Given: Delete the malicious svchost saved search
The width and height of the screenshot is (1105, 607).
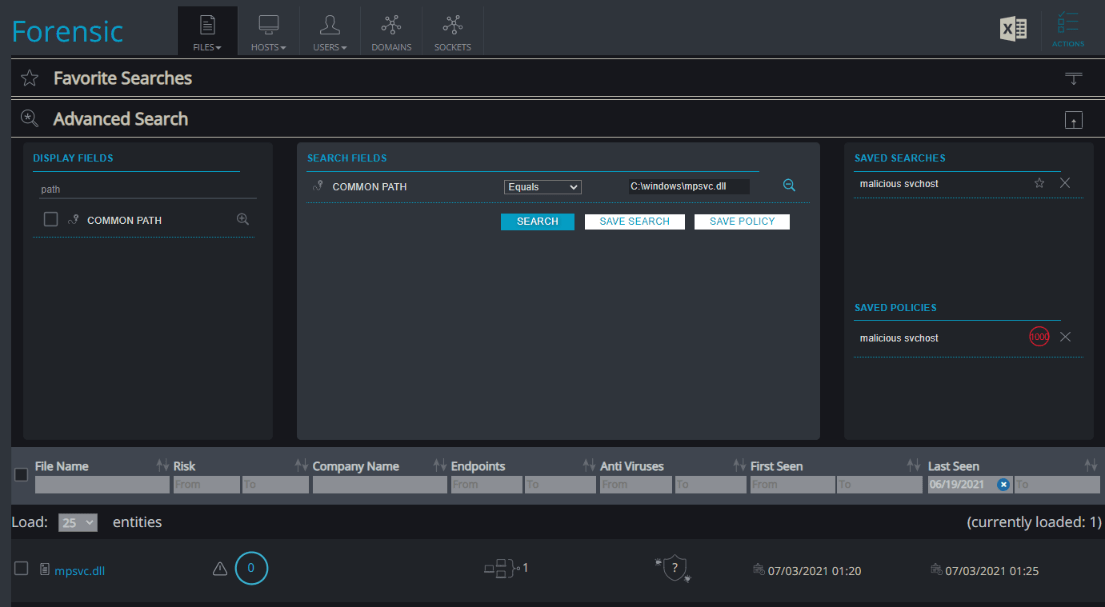Looking at the screenshot, I should (1065, 183).
